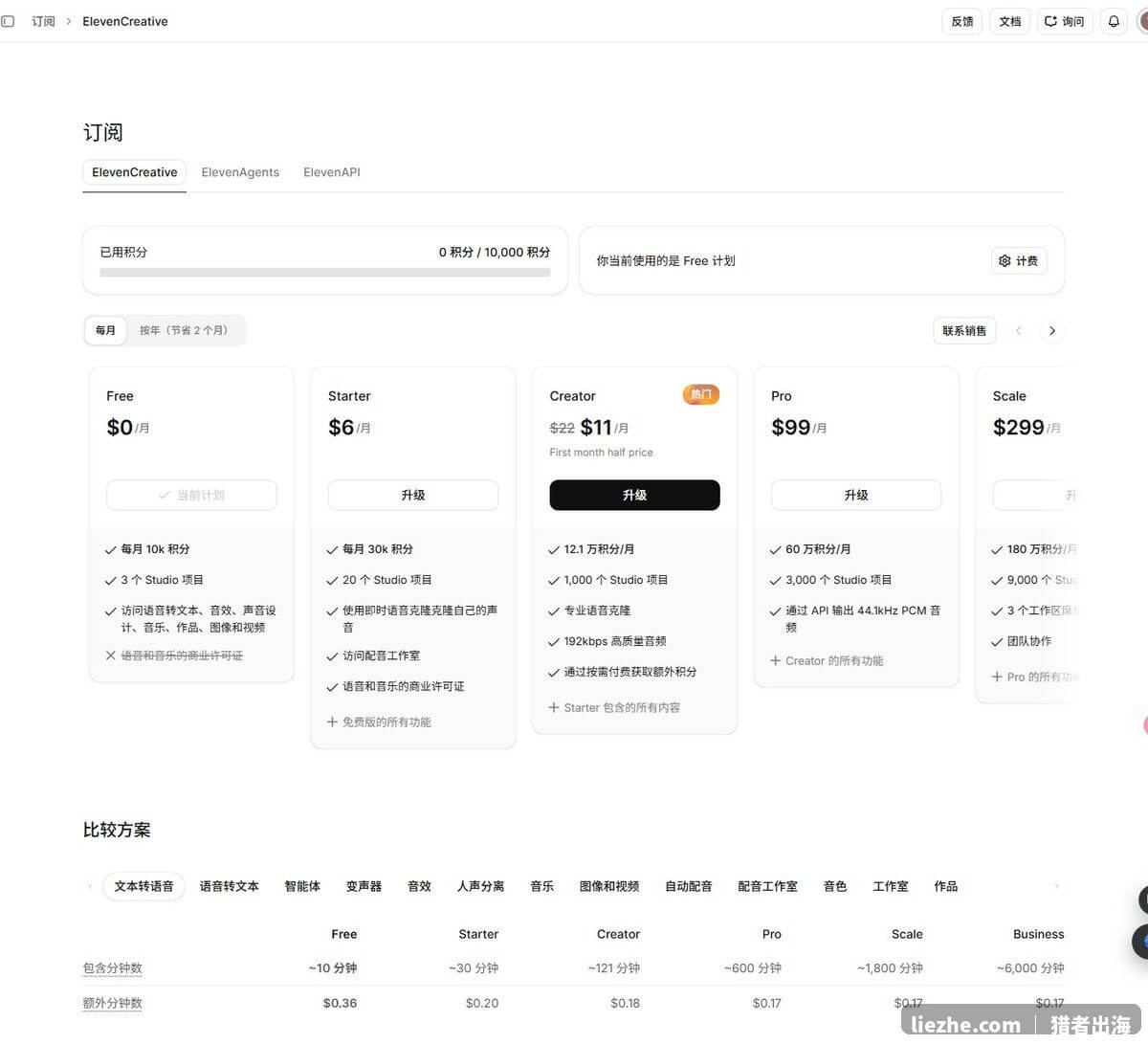Switch to the ElevenCreative tab
Screen dimensions: 1148x1044
click(x=135, y=172)
